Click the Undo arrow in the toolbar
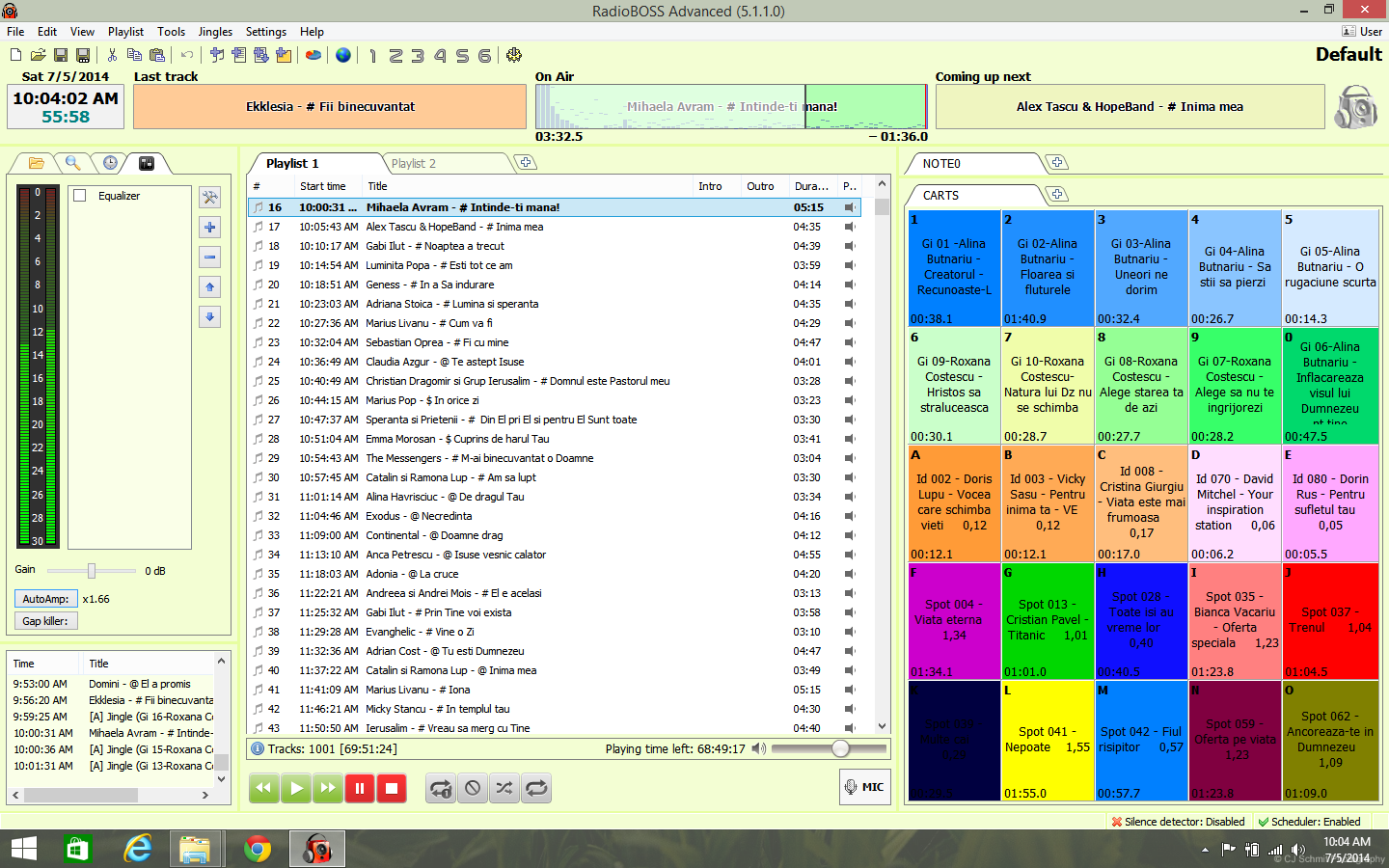 [187, 55]
